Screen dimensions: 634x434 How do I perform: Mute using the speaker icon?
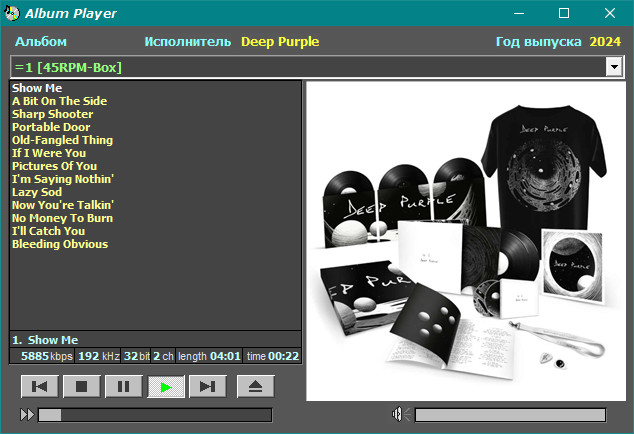tap(400, 414)
